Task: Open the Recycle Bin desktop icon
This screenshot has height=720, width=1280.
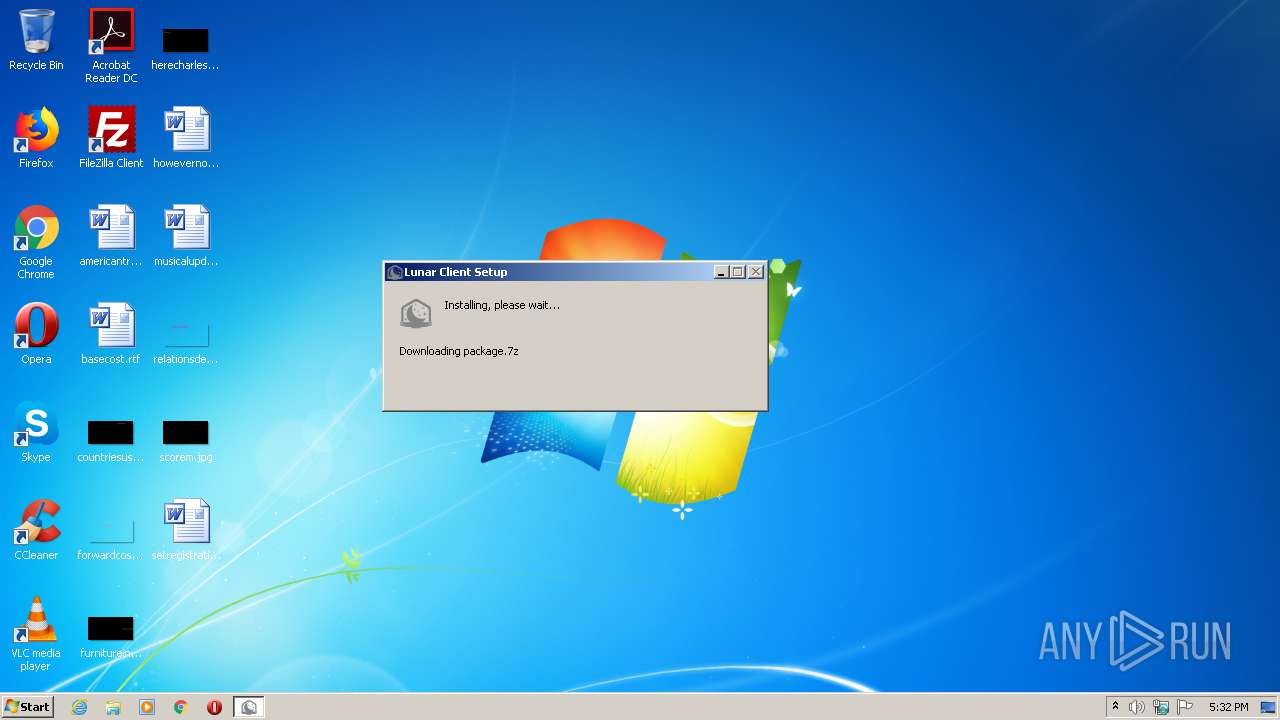Action: pos(36,40)
